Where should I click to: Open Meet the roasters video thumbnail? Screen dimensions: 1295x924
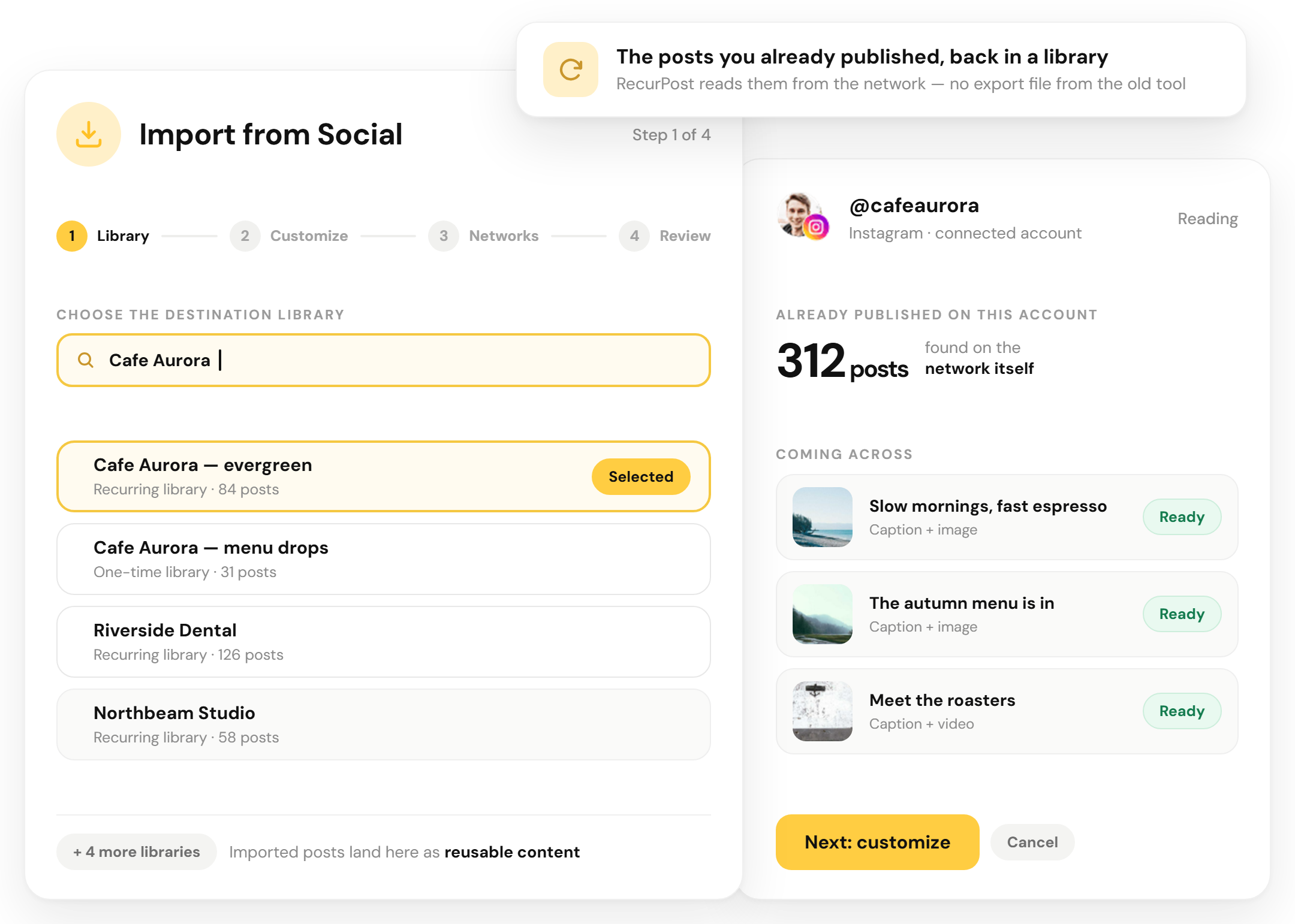point(823,711)
